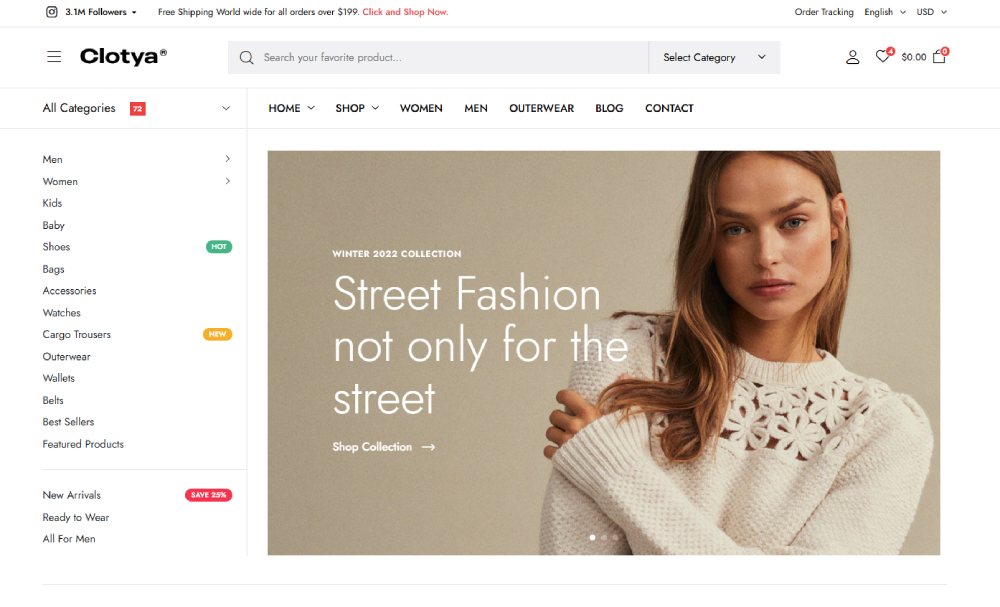
Task: Select the second slider dot
Action: (604, 537)
